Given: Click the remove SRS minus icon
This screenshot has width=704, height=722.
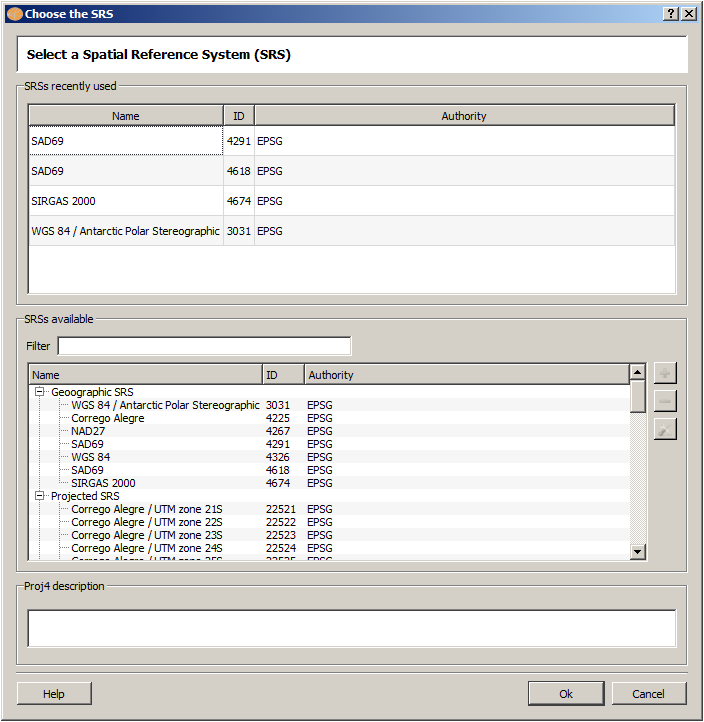Looking at the screenshot, I should tap(665, 401).
